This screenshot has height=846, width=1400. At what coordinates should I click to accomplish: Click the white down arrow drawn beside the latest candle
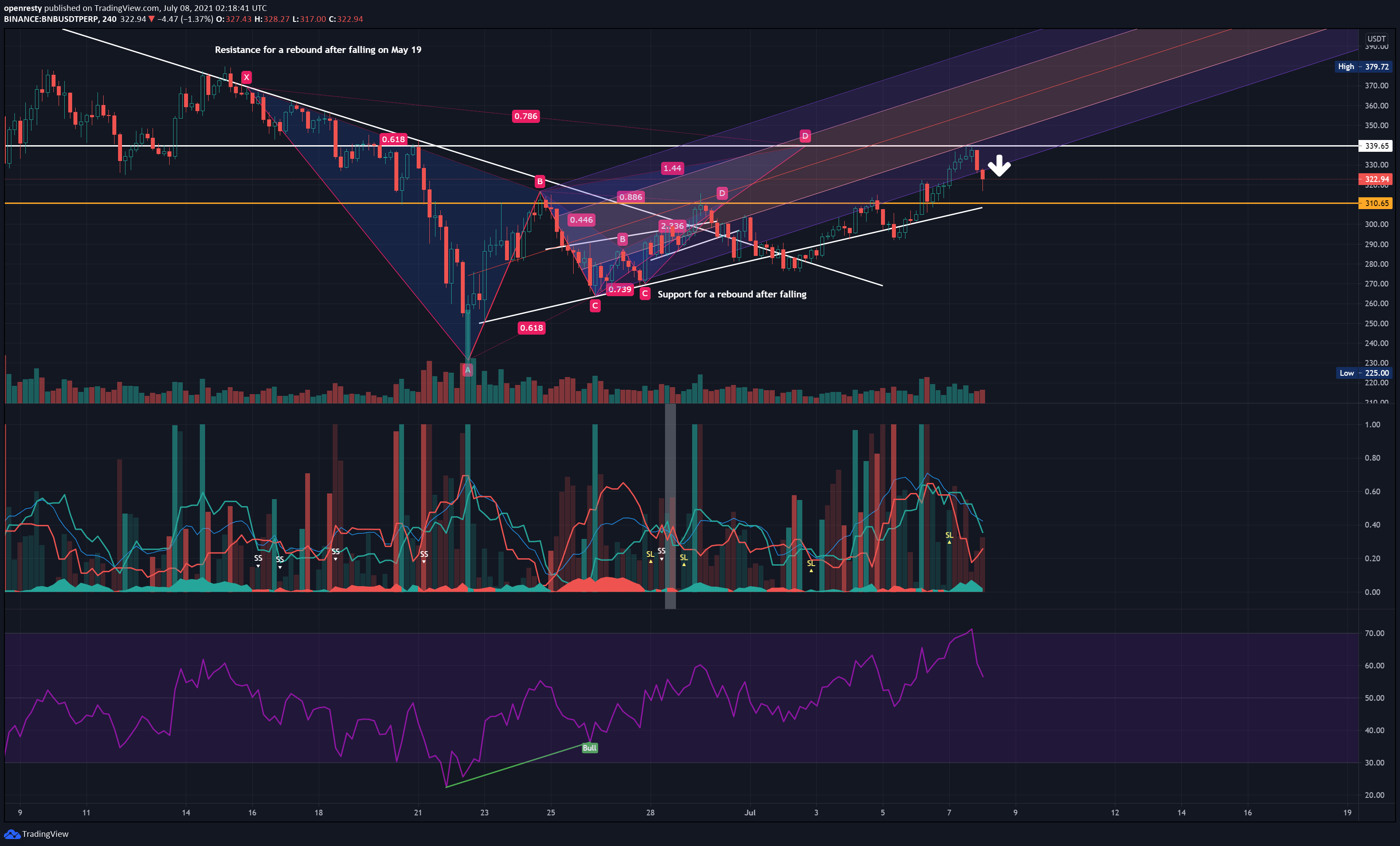pos(999,165)
